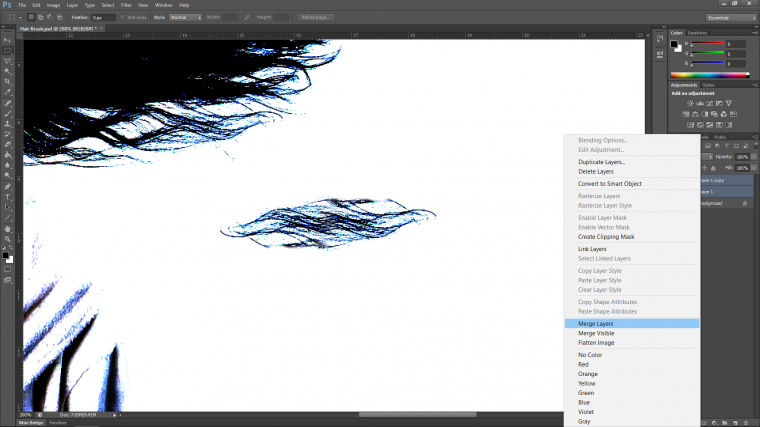Open the Mini Bridge tab
The image size is (760, 427).
(31, 423)
